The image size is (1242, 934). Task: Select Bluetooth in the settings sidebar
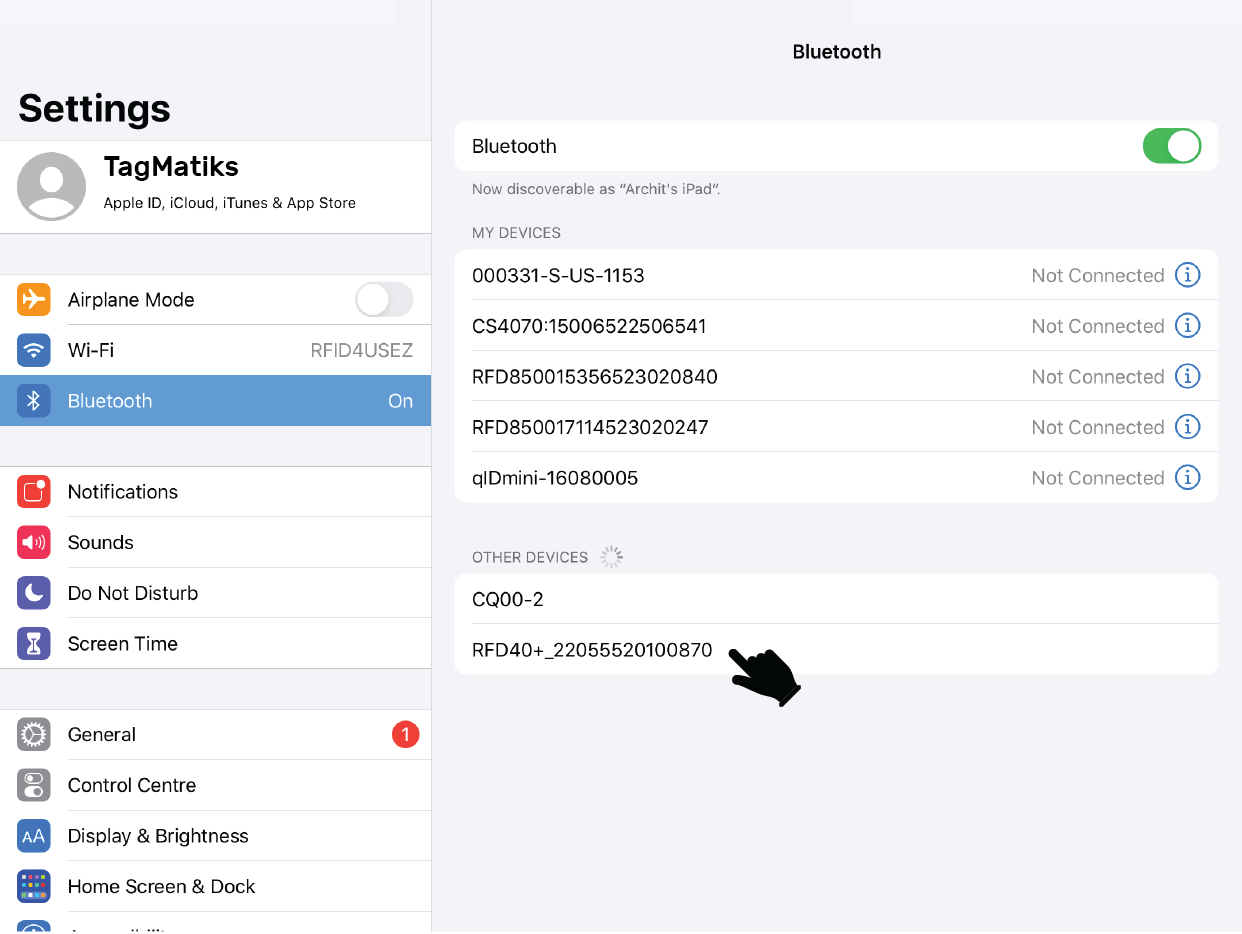[x=215, y=401]
